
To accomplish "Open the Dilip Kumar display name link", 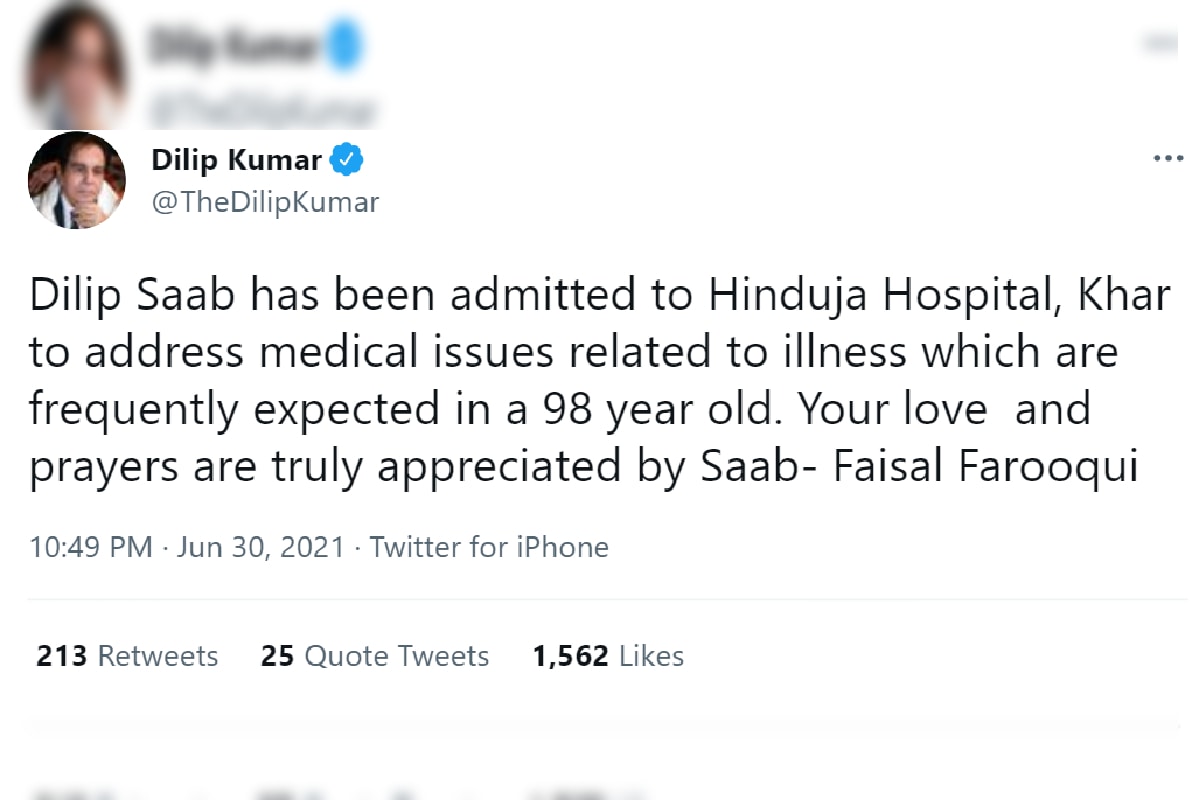I will [x=236, y=159].
